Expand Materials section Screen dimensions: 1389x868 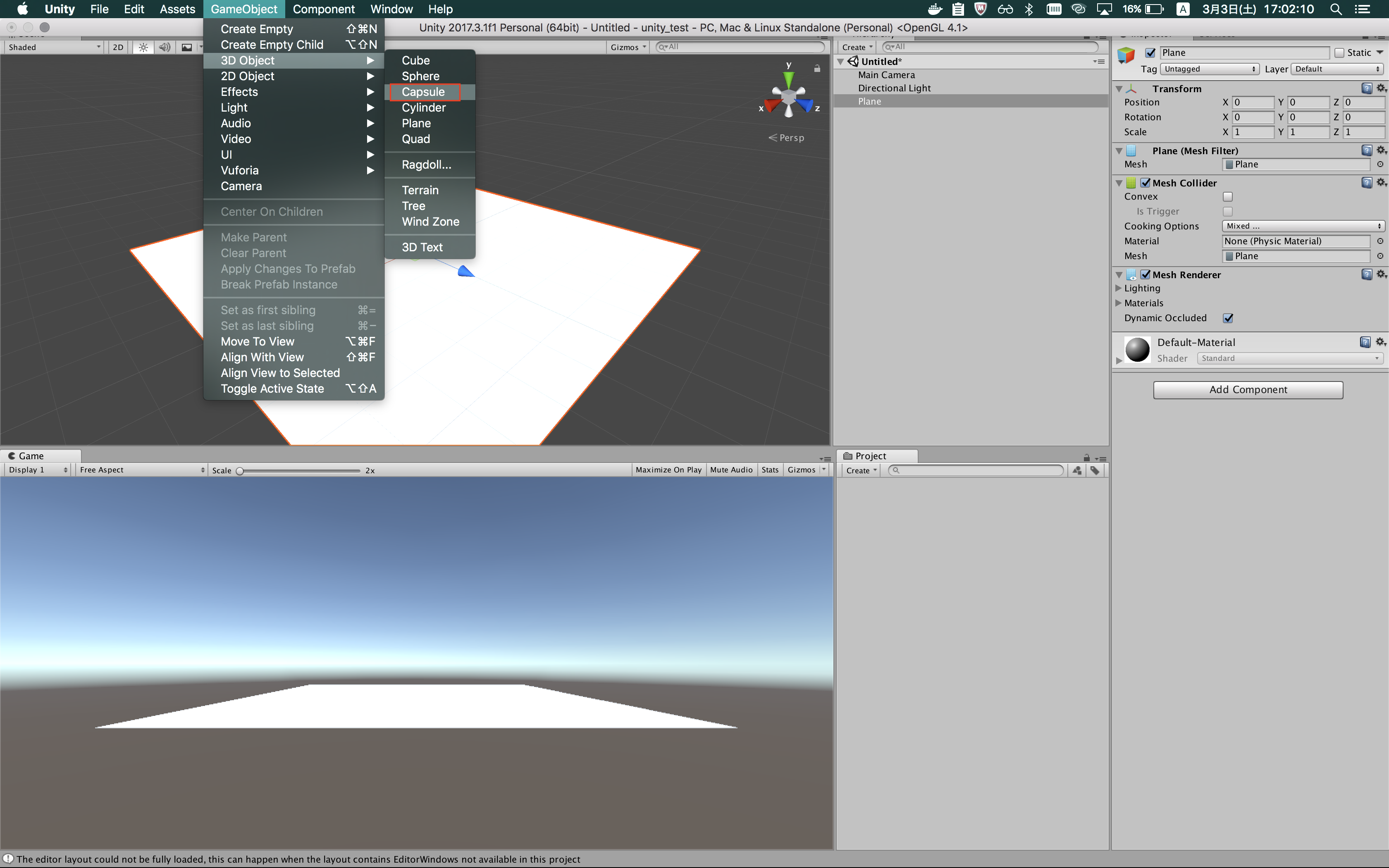(1118, 303)
